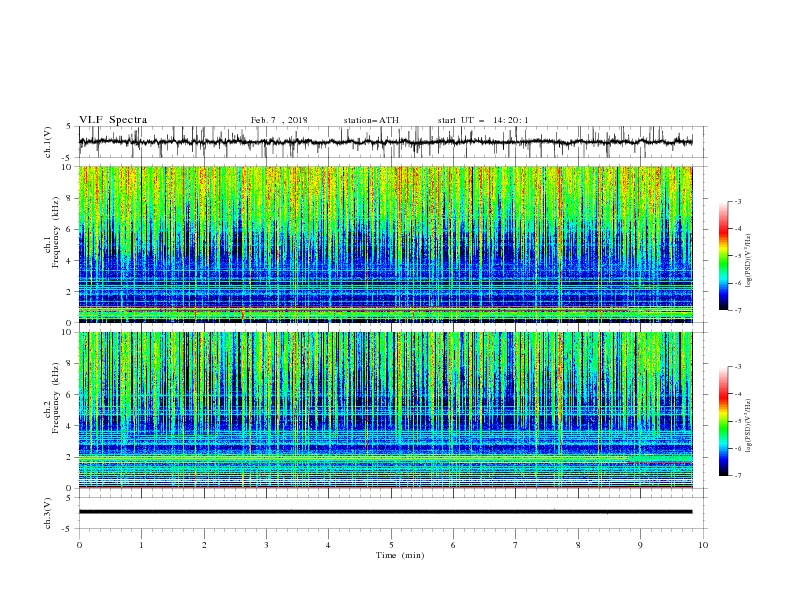Click inside the ch.1 spectrogram panel
This screenshot has width=792, height=612.
pyautogui.click(x=385, y=244)
